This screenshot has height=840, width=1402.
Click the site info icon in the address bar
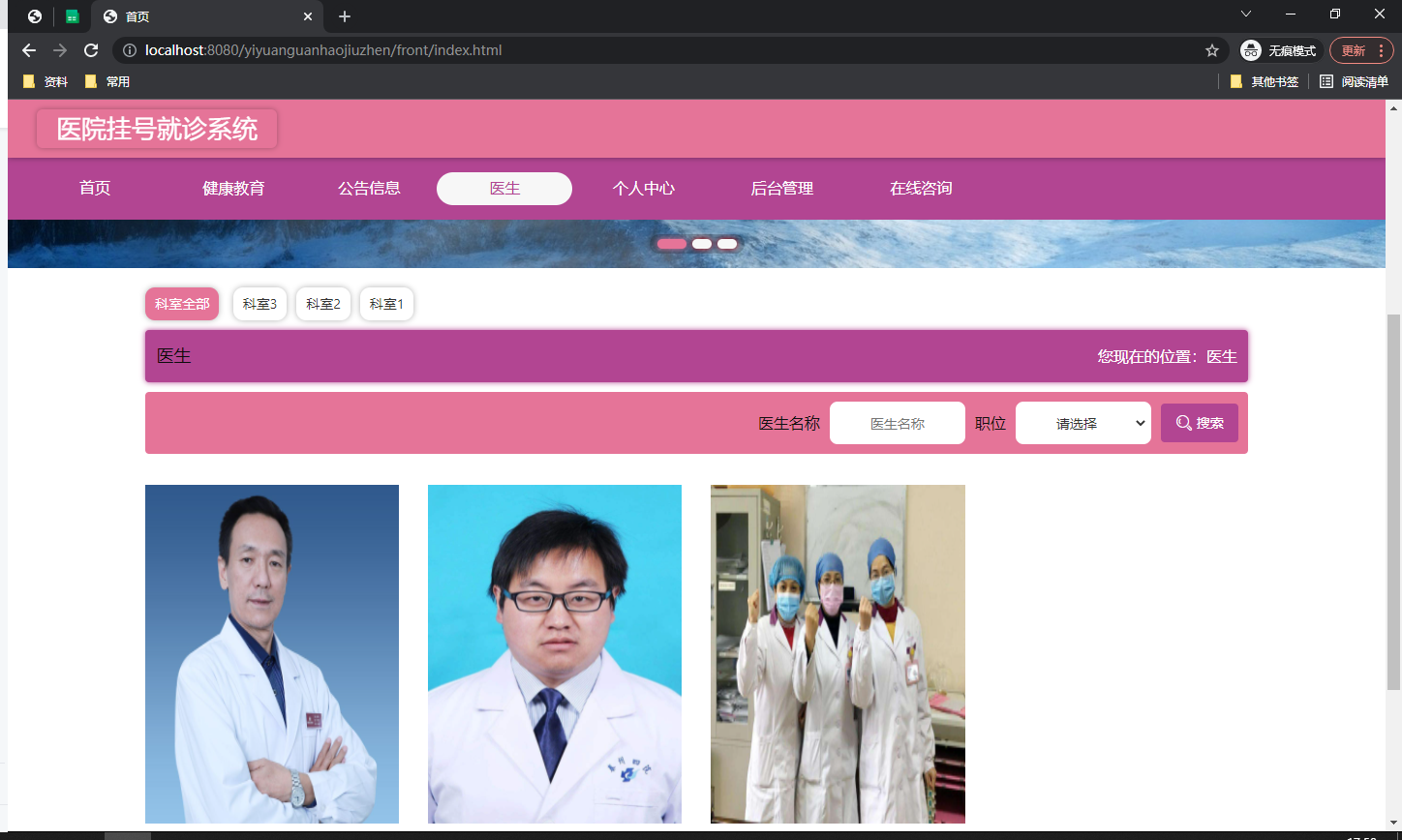(130, 50)
